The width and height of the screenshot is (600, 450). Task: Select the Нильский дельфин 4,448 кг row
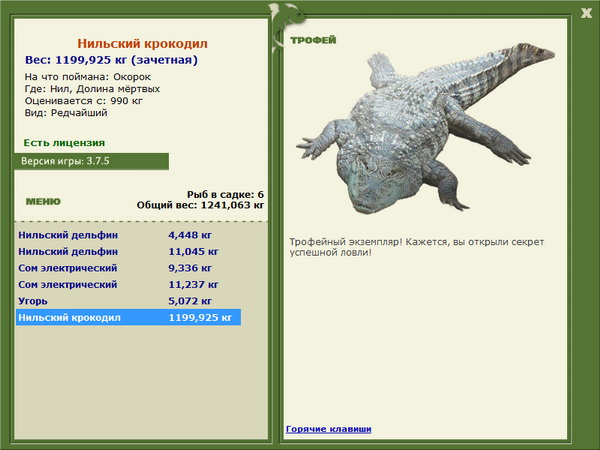(x=128, y=235)
